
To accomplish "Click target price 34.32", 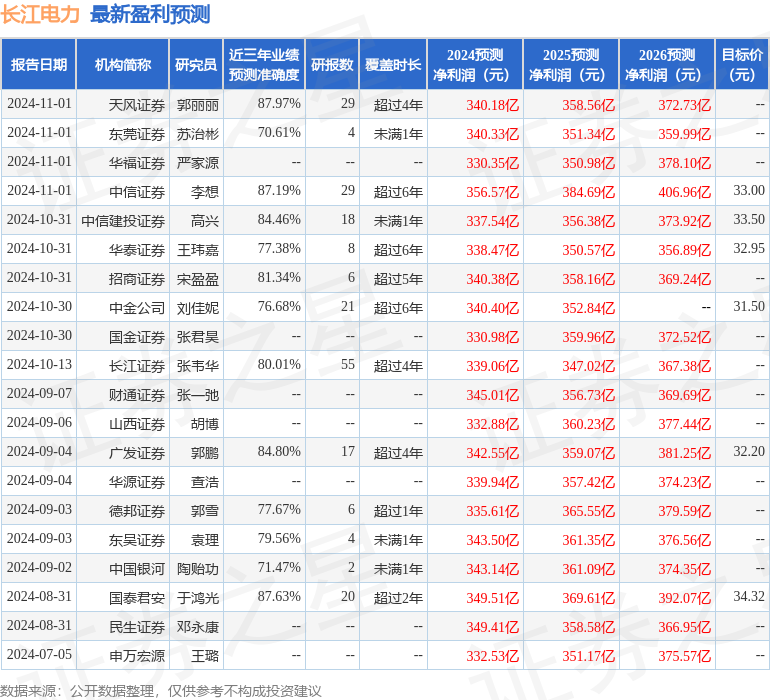I will [x=749, y=596].
